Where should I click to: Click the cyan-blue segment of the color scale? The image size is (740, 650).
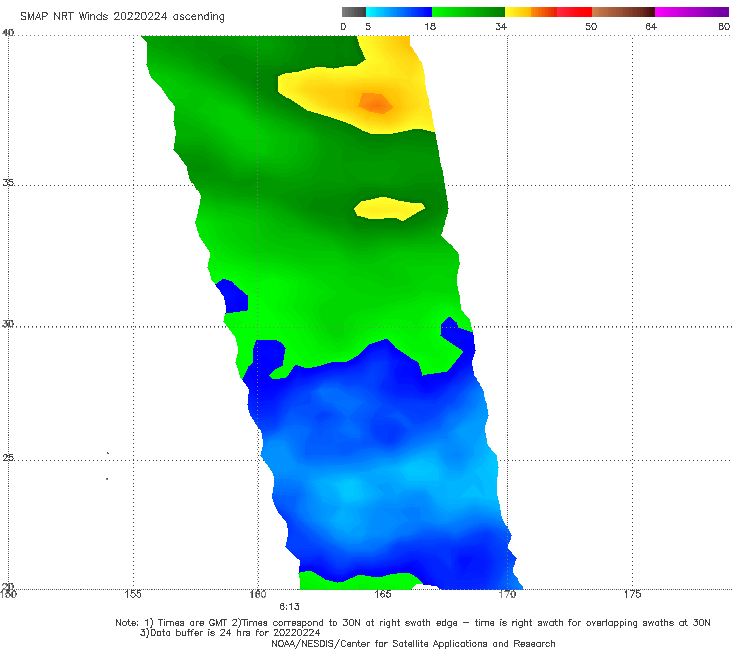click(399, 12)
